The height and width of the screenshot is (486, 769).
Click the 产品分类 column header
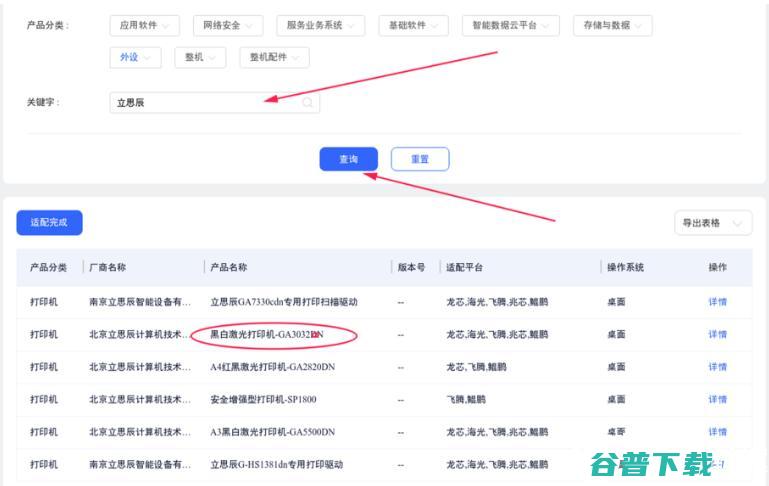pos(48,267)
